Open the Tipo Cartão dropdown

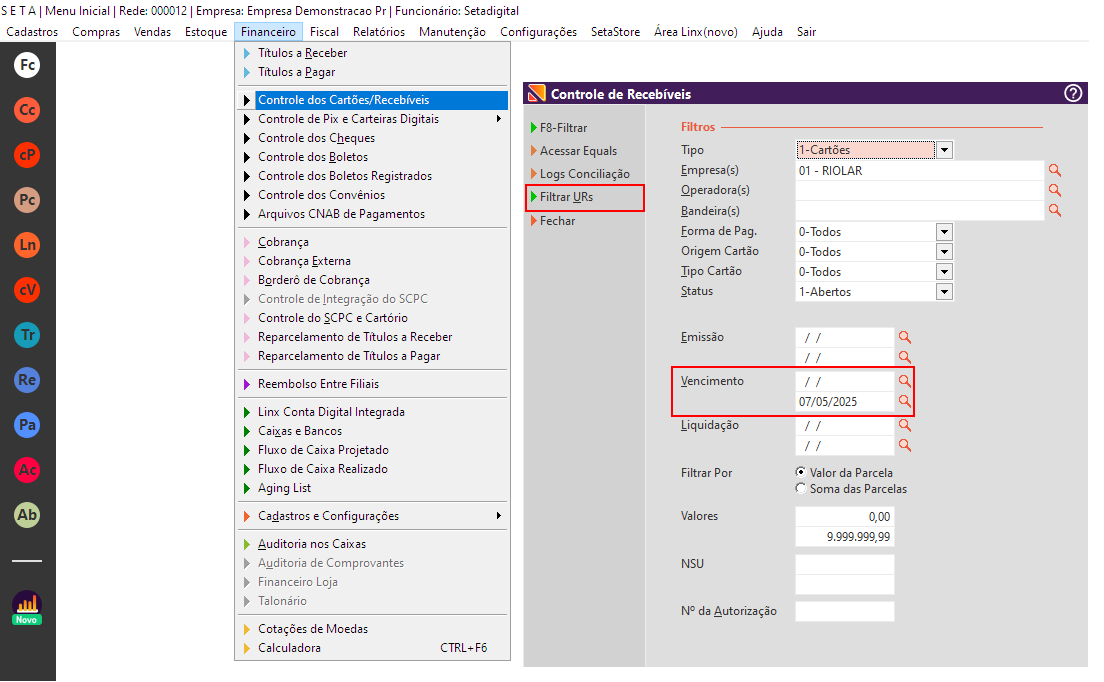[x=944, y=272]
